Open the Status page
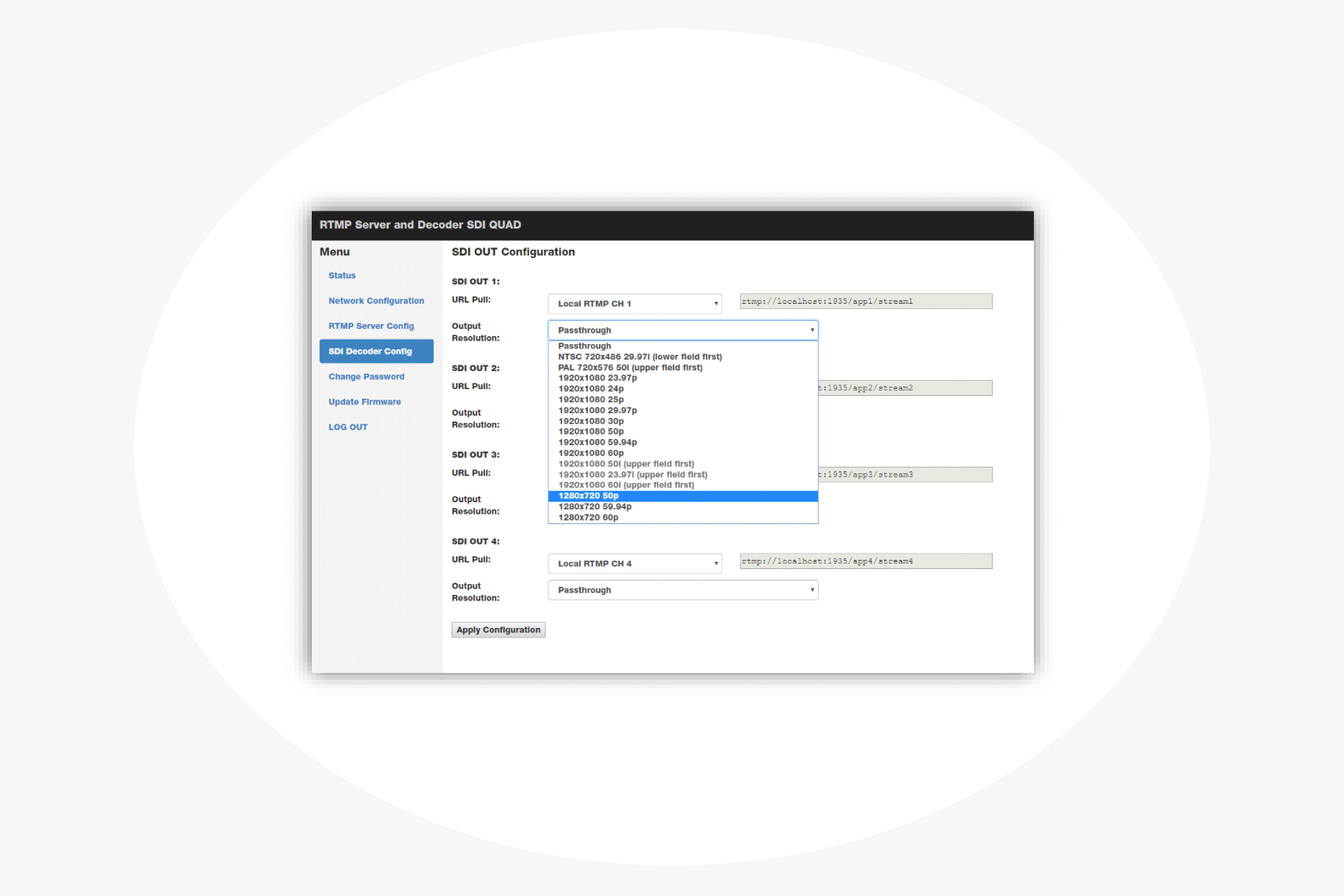Screen dimensions: 1344x896 coord(341,275)
